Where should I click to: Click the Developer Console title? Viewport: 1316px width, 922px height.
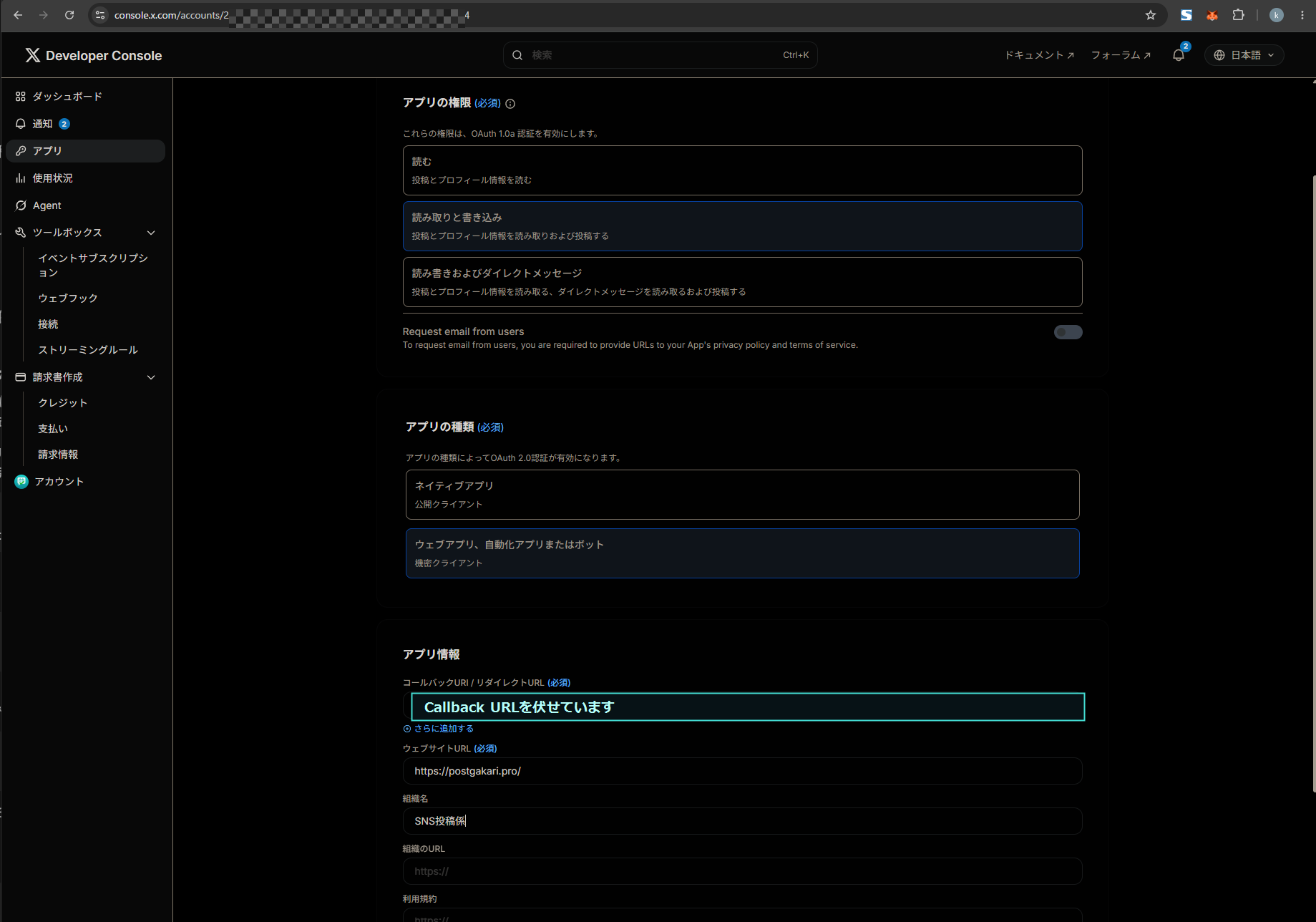point(104,56)
